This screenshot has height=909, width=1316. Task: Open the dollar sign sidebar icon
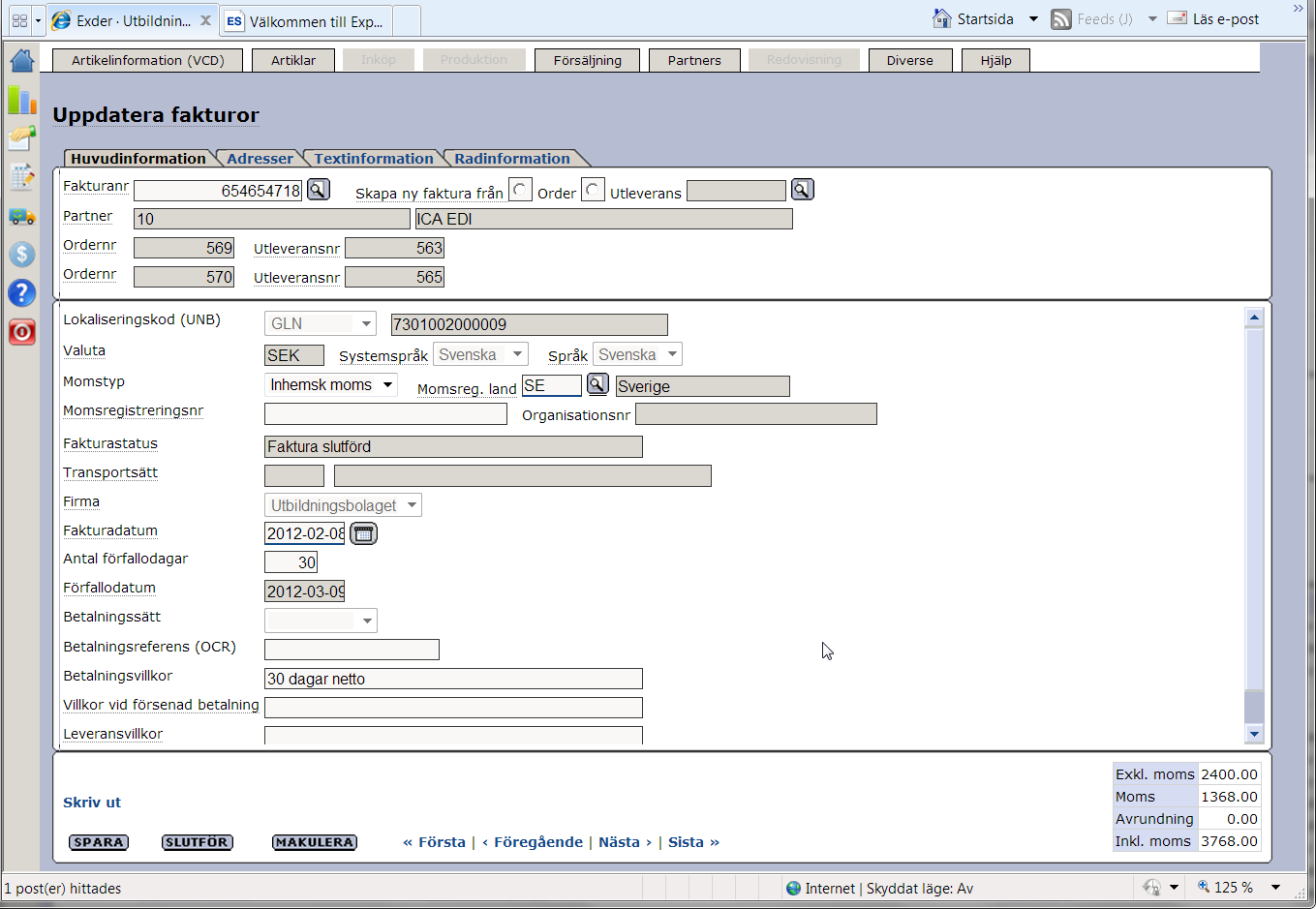(x=22, y=254)
